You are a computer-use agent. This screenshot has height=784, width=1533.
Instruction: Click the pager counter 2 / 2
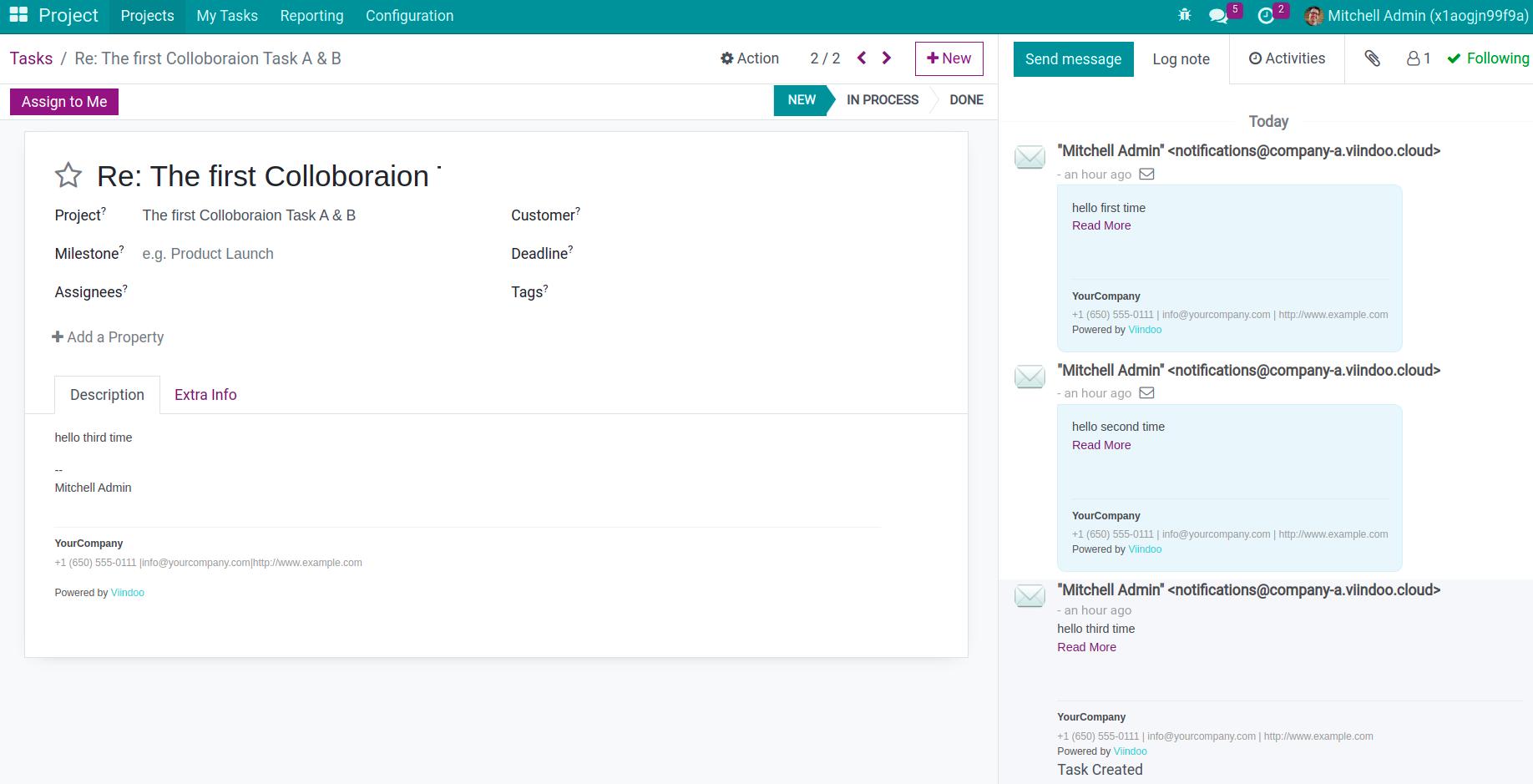coord(825,58)
